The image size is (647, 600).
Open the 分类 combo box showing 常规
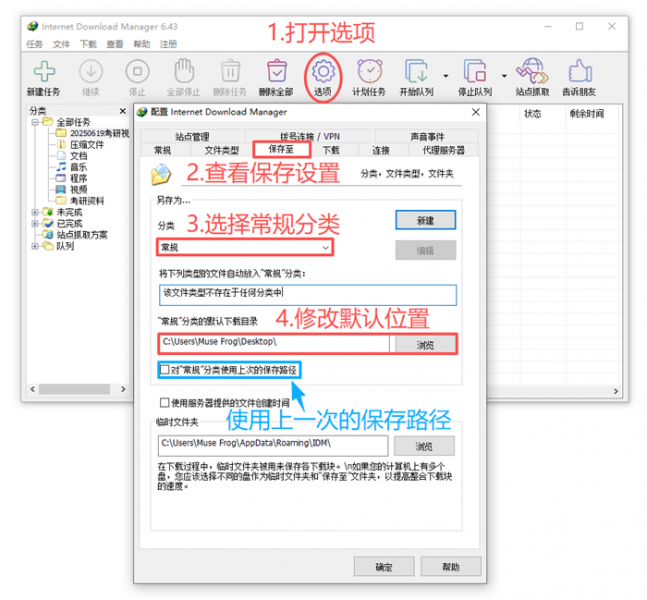[x=245, y=248]
